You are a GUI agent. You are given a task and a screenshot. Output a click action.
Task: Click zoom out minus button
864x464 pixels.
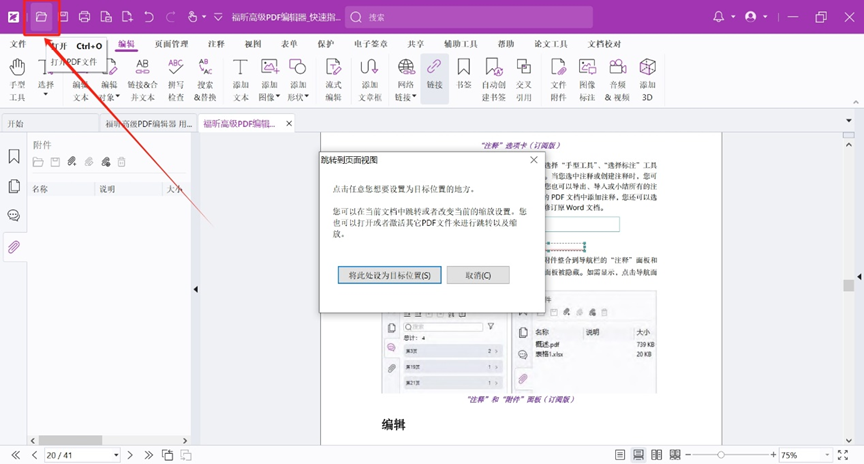click(688, 455)
